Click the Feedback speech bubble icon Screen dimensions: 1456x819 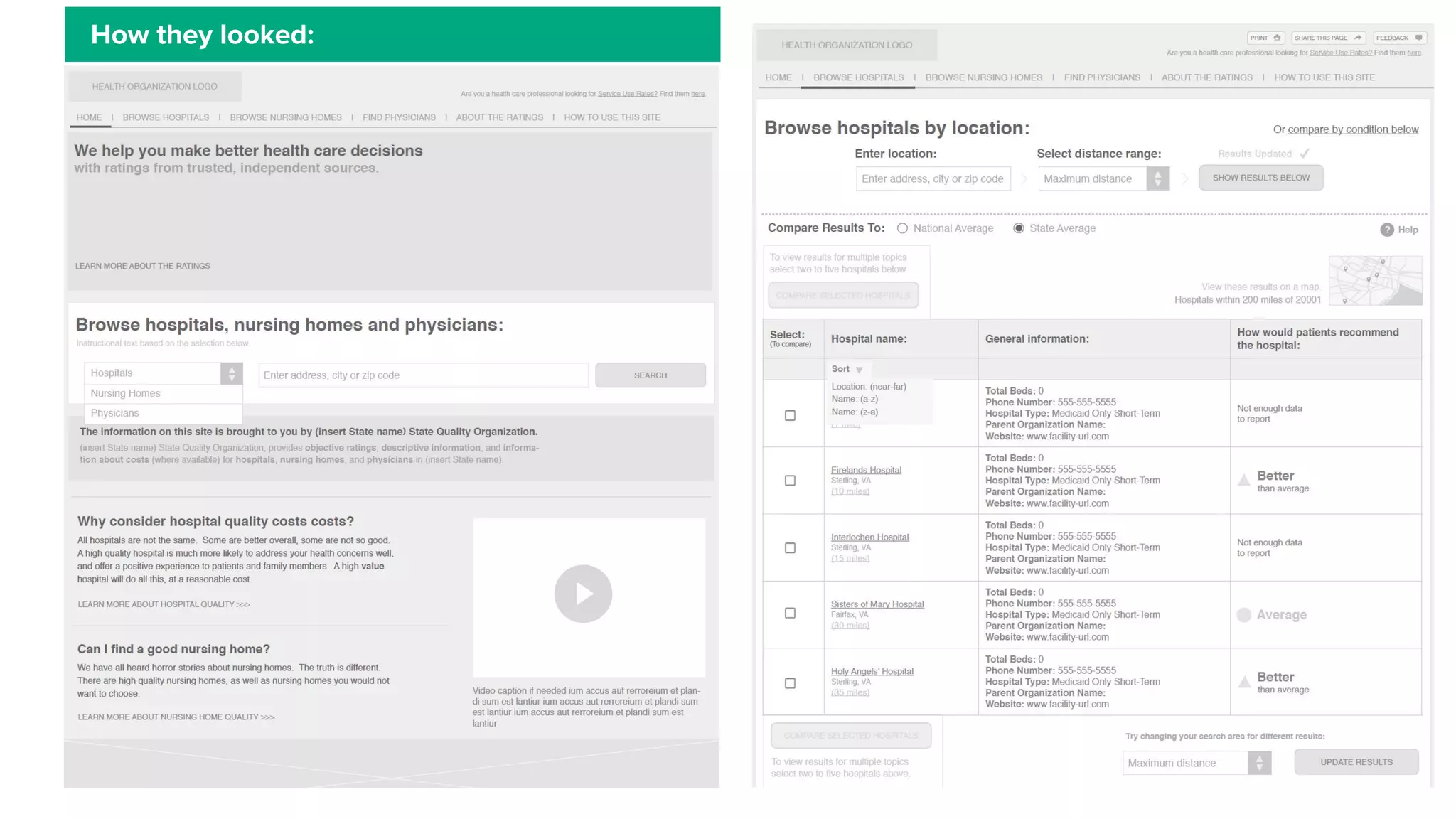[1418, 38]
